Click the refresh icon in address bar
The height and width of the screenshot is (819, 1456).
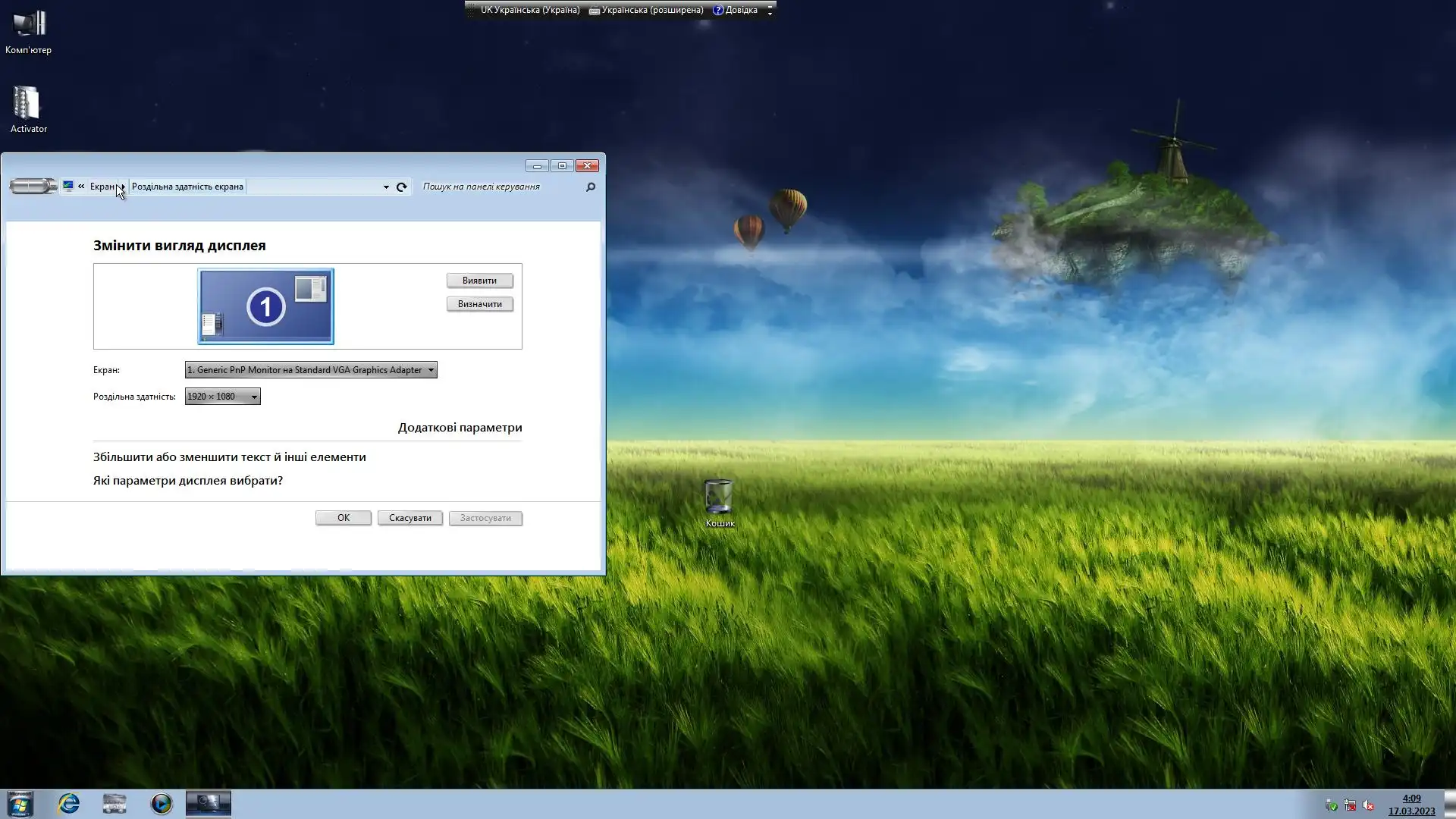click(402, 187)
